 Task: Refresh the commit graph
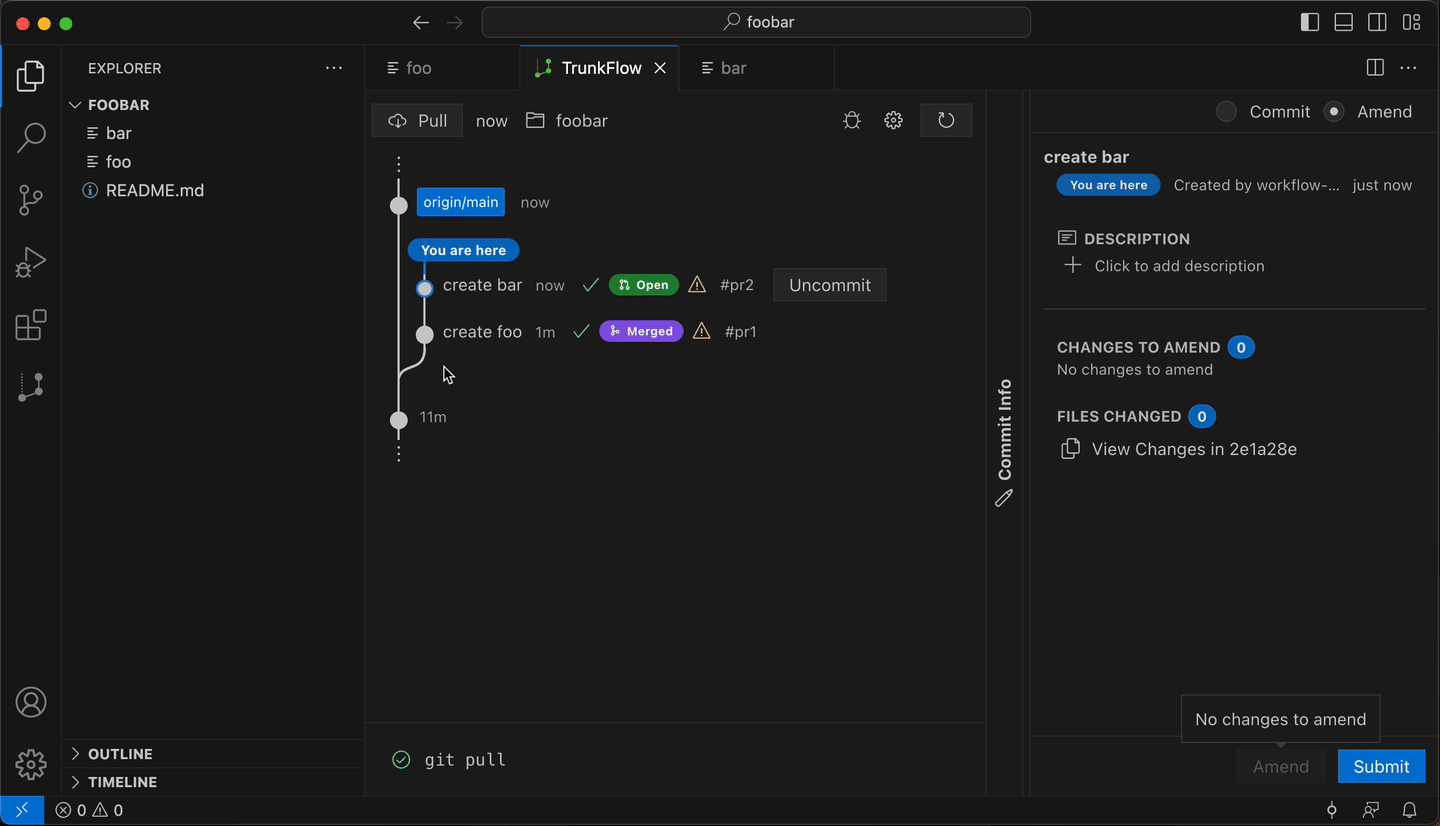pyautogui.click(x=946, y=120)
